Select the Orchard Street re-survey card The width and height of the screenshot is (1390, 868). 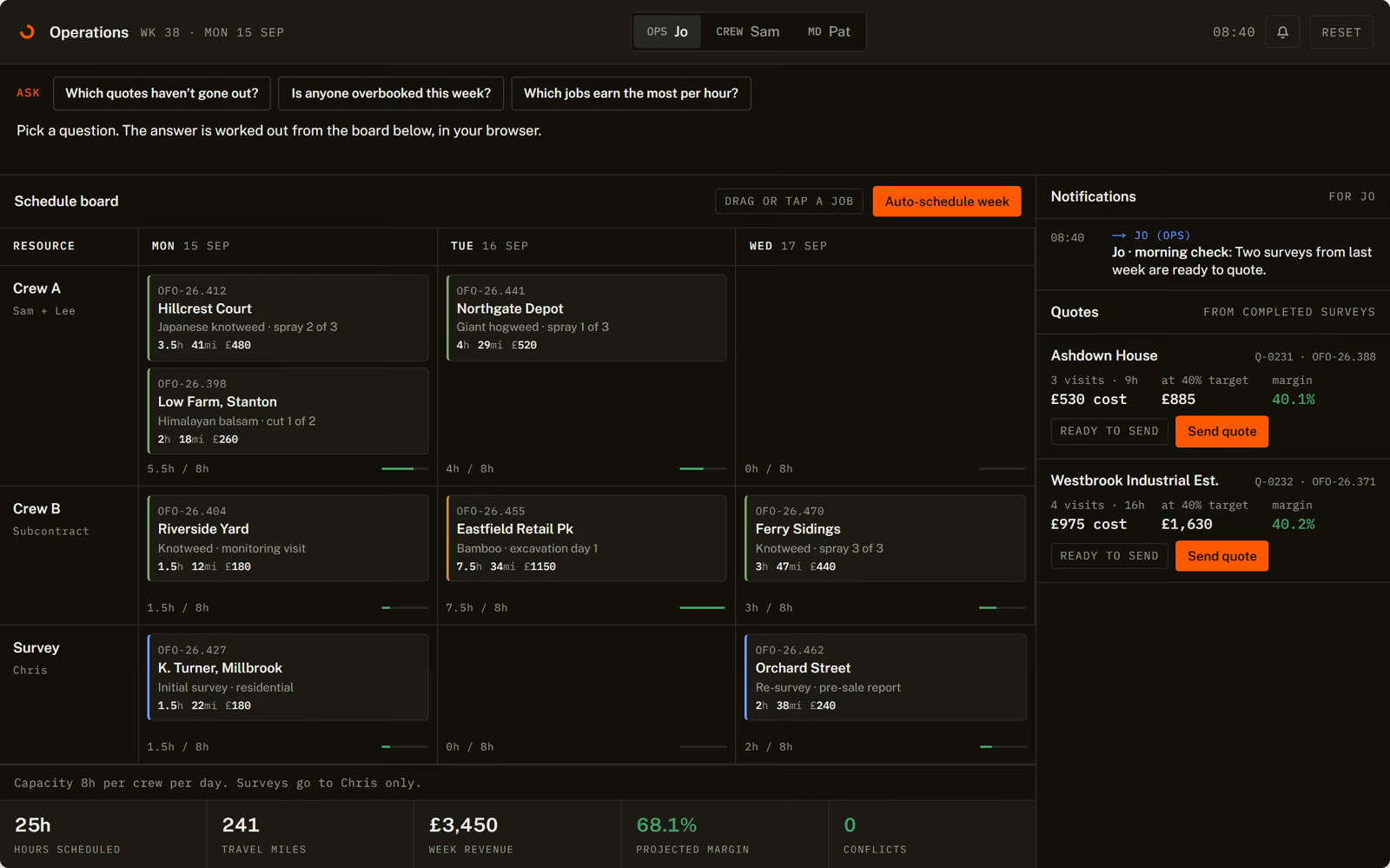885,678
